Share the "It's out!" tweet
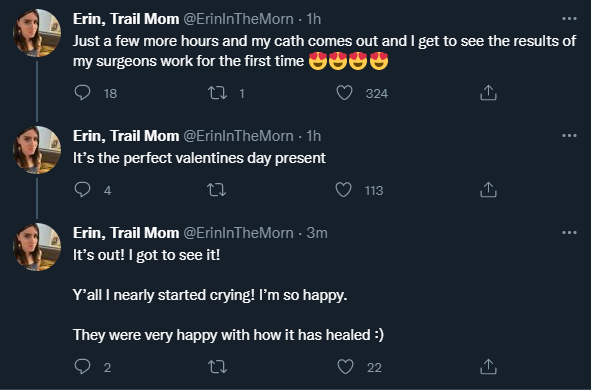The image size is (591, 390). [x=488, y=366]
